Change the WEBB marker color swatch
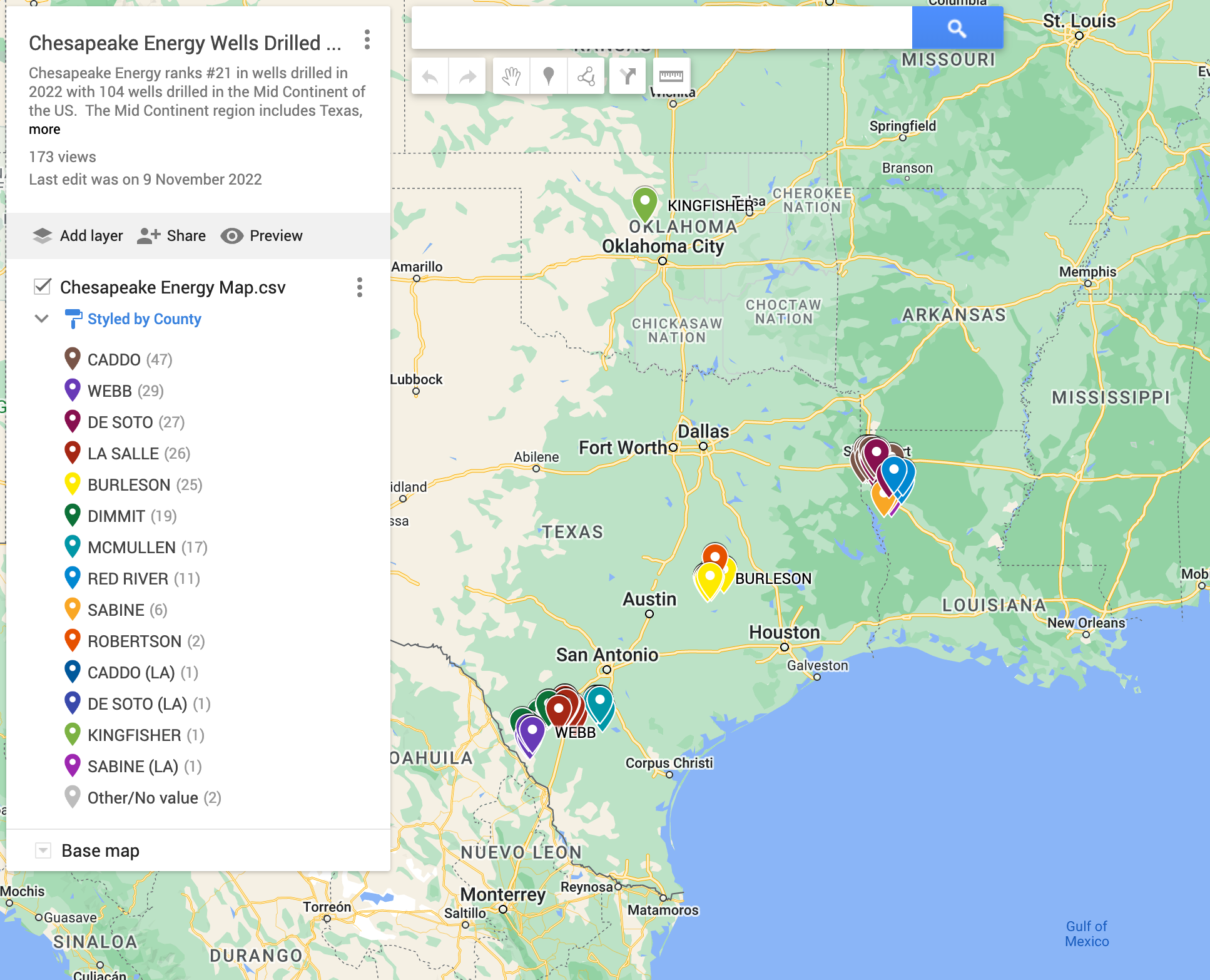 point(73,389)
